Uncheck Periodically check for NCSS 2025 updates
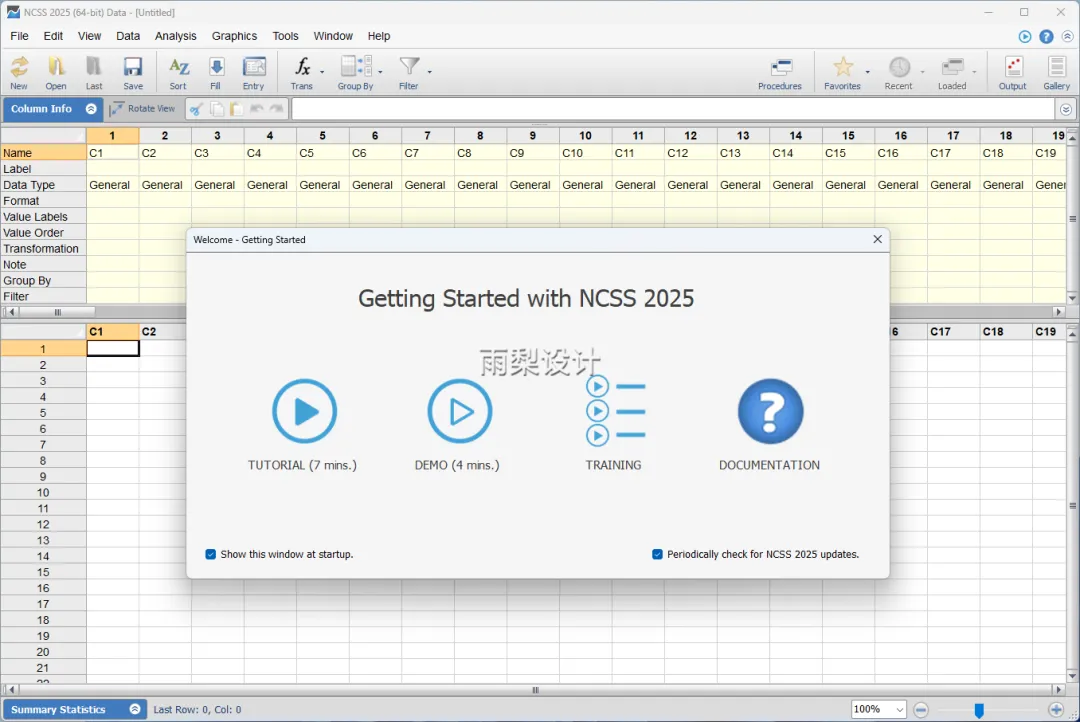 (657, 555)
